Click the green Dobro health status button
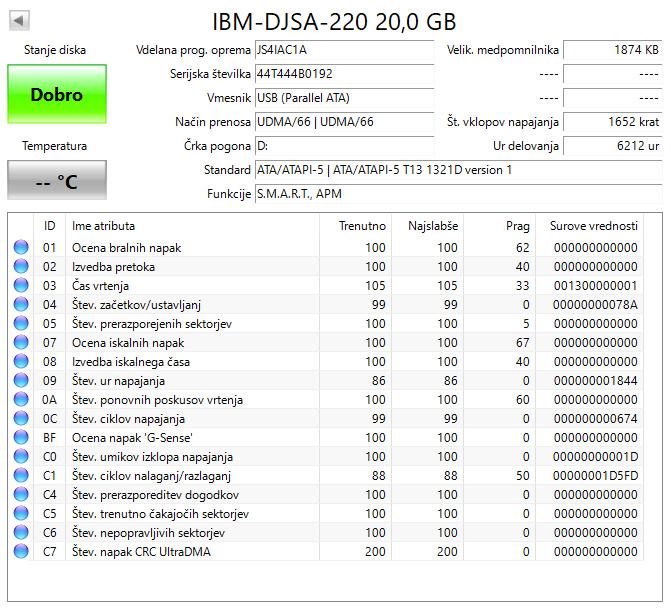Viewport: 671px width, 610px height. [x=56, y=95]
